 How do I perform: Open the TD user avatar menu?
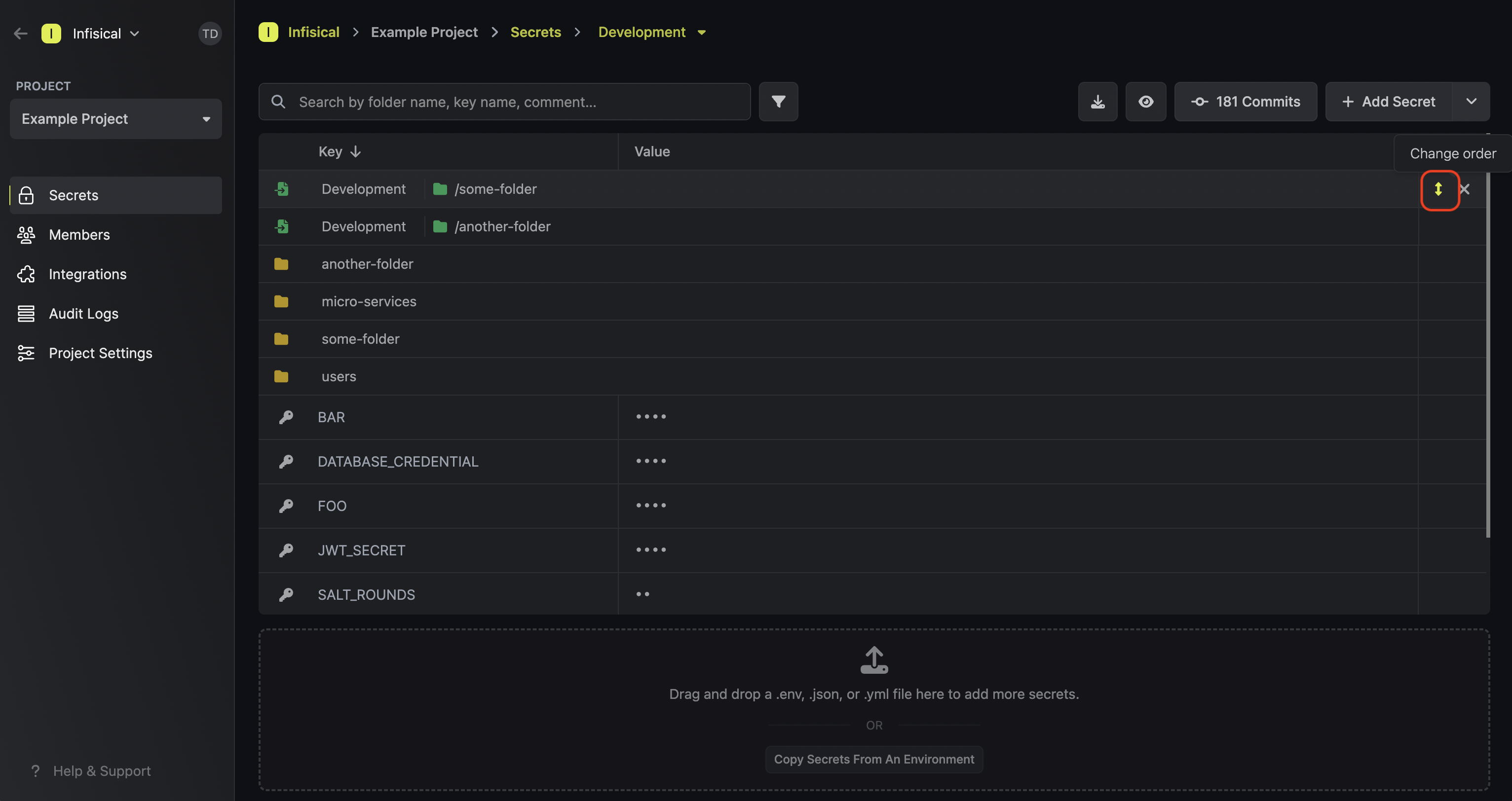(210, 34)
